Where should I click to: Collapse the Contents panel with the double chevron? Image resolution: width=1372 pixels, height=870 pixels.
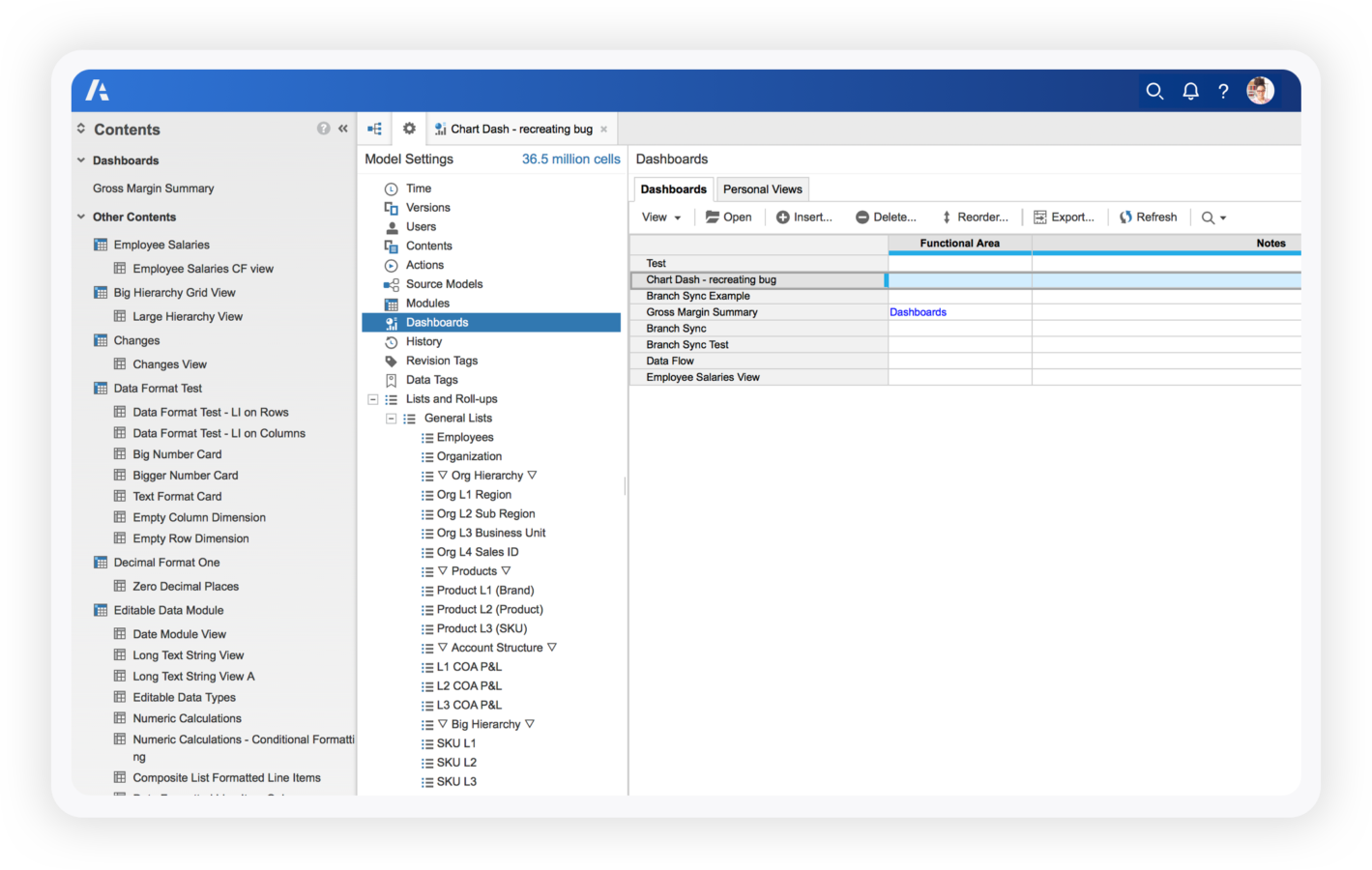pos(342,128)
